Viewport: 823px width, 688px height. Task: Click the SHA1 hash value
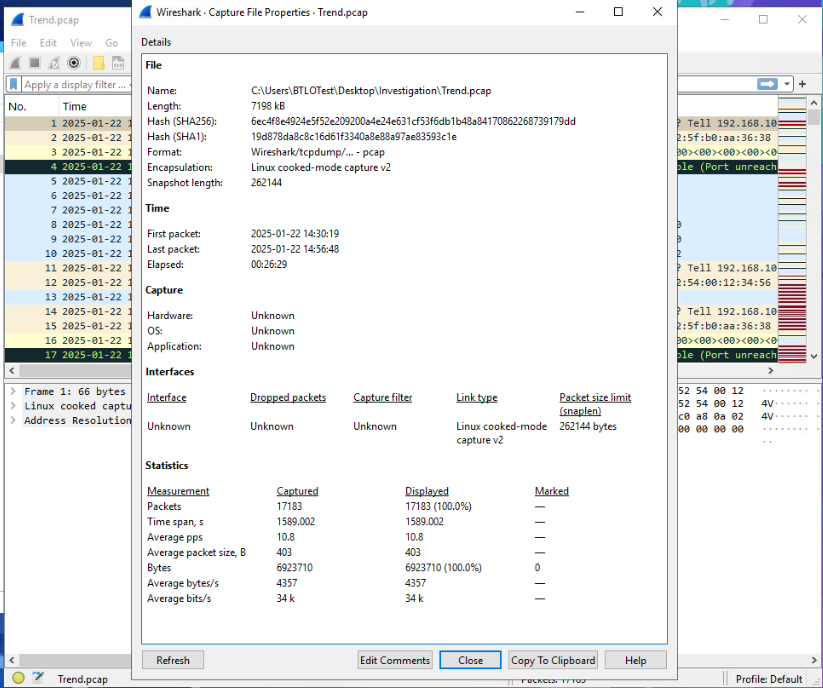(354, 136)
